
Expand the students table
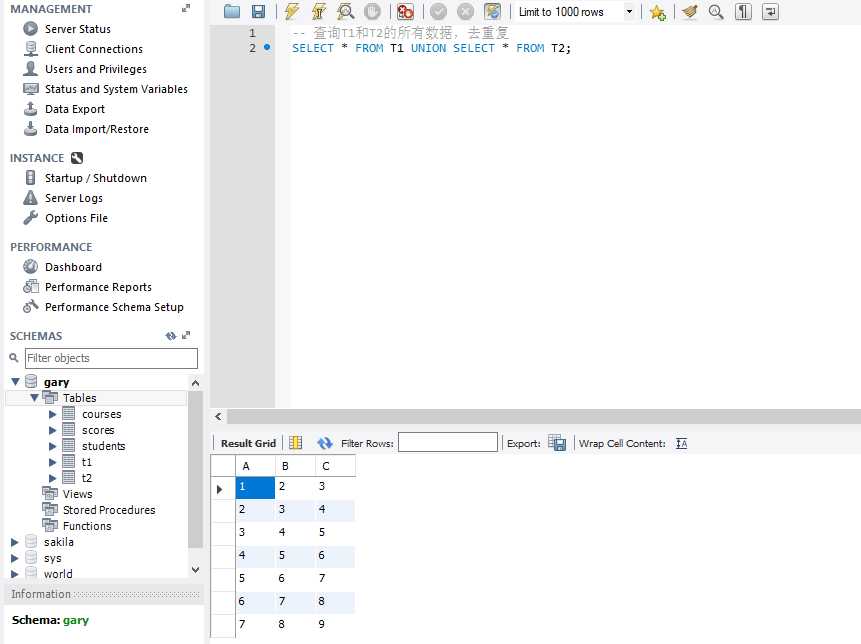click(x=53, y=446)
